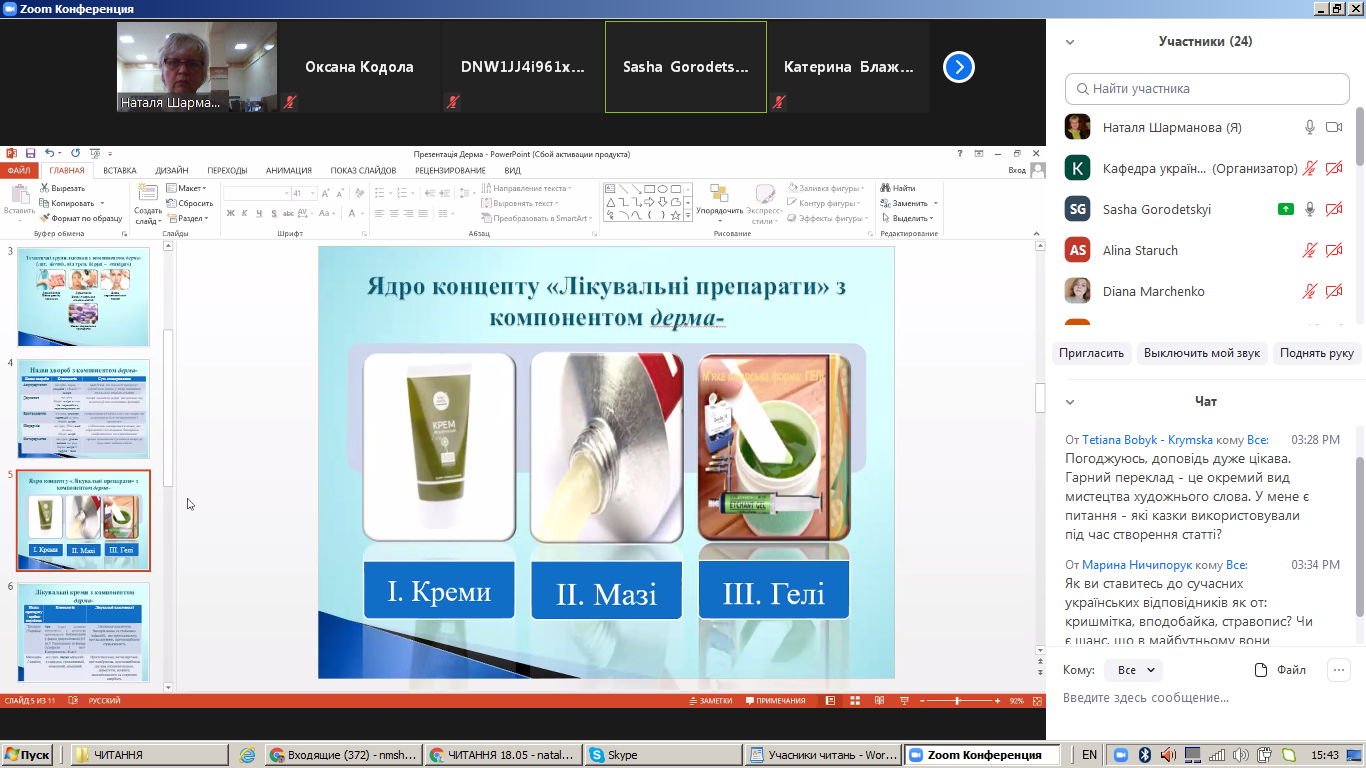Viewport: 1366px width, 768px height.
Task: Toggle video icon for Alina Staruch
Action: 1333,250
